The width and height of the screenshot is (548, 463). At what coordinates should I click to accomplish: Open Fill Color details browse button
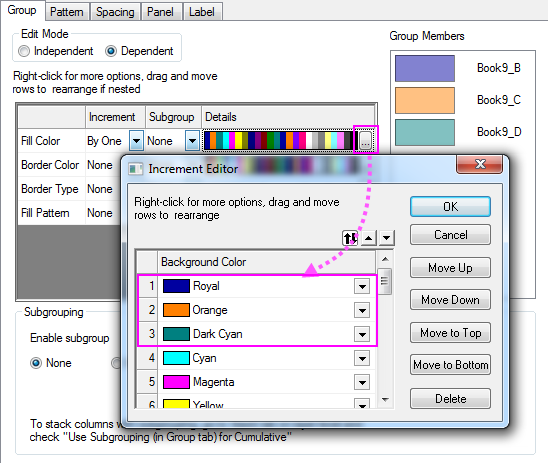365,141
